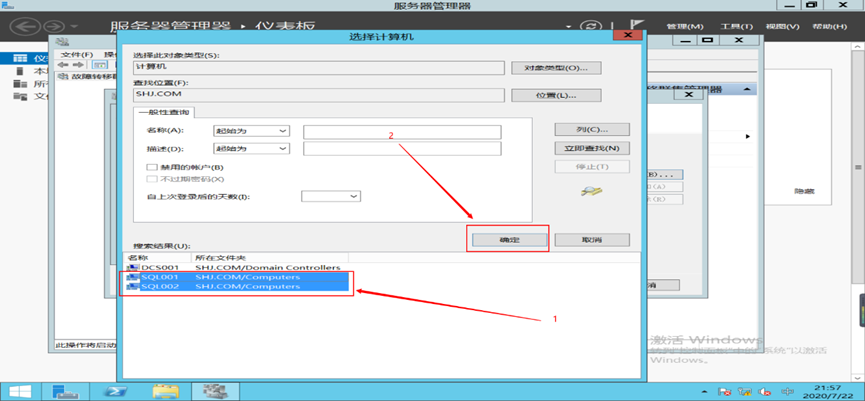The height and width of the screenshot is (401, 865).
Task: Open the navigation history dropdown arrow
Action: pos(74,26)
